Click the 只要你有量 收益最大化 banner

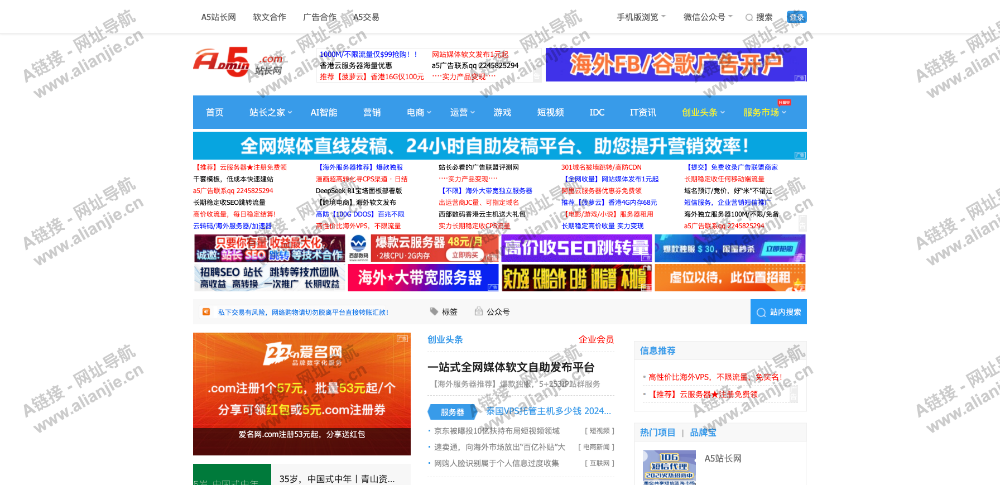click(269, 248)
